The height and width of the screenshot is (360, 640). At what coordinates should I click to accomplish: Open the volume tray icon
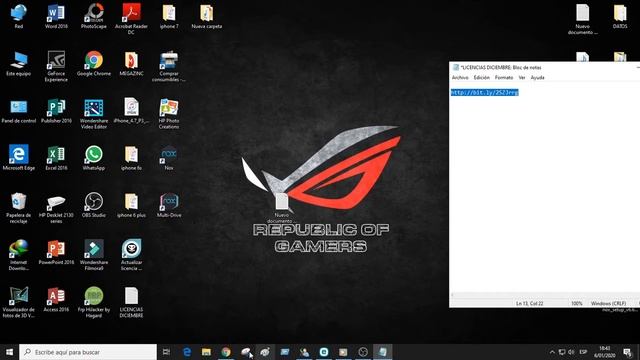click(571, 352)
